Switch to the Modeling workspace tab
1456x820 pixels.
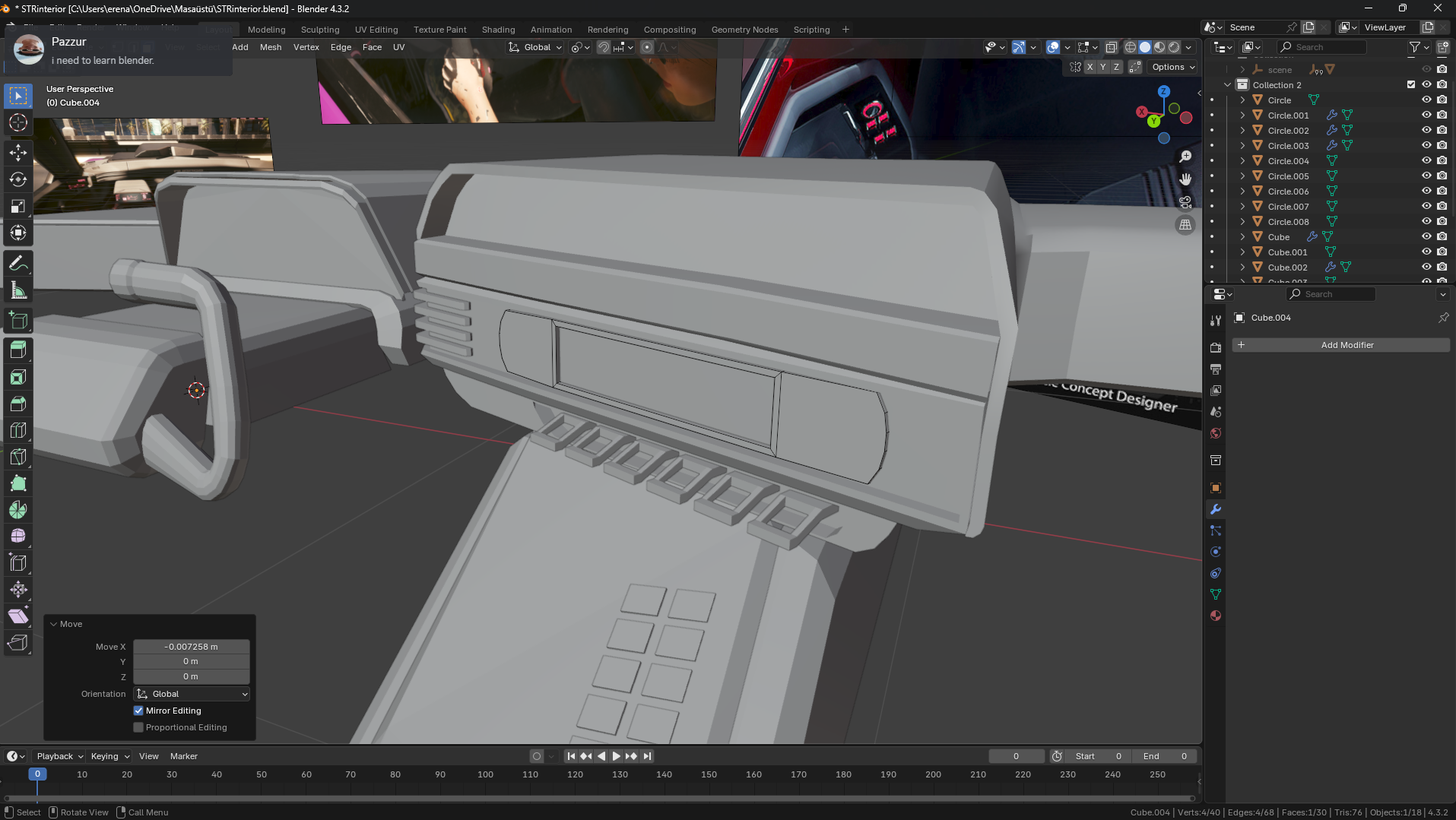click(266, 30)
